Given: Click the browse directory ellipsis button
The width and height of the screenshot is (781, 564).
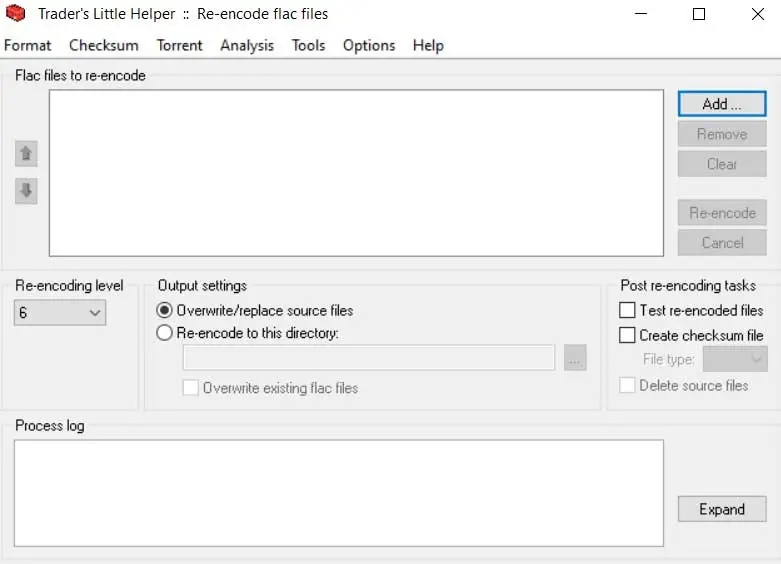Looking at the screenshot, I should click(x=575, y=358).
